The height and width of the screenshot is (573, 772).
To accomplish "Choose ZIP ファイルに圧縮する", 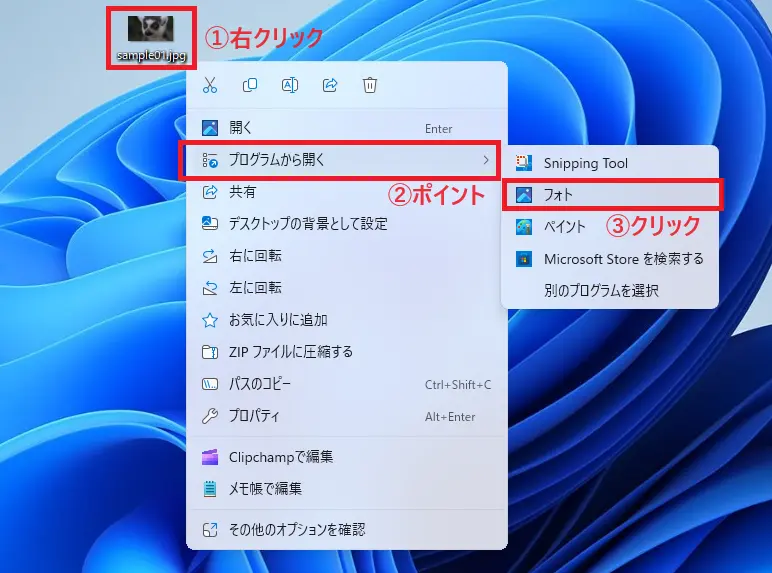I will (x=290, y=352).
